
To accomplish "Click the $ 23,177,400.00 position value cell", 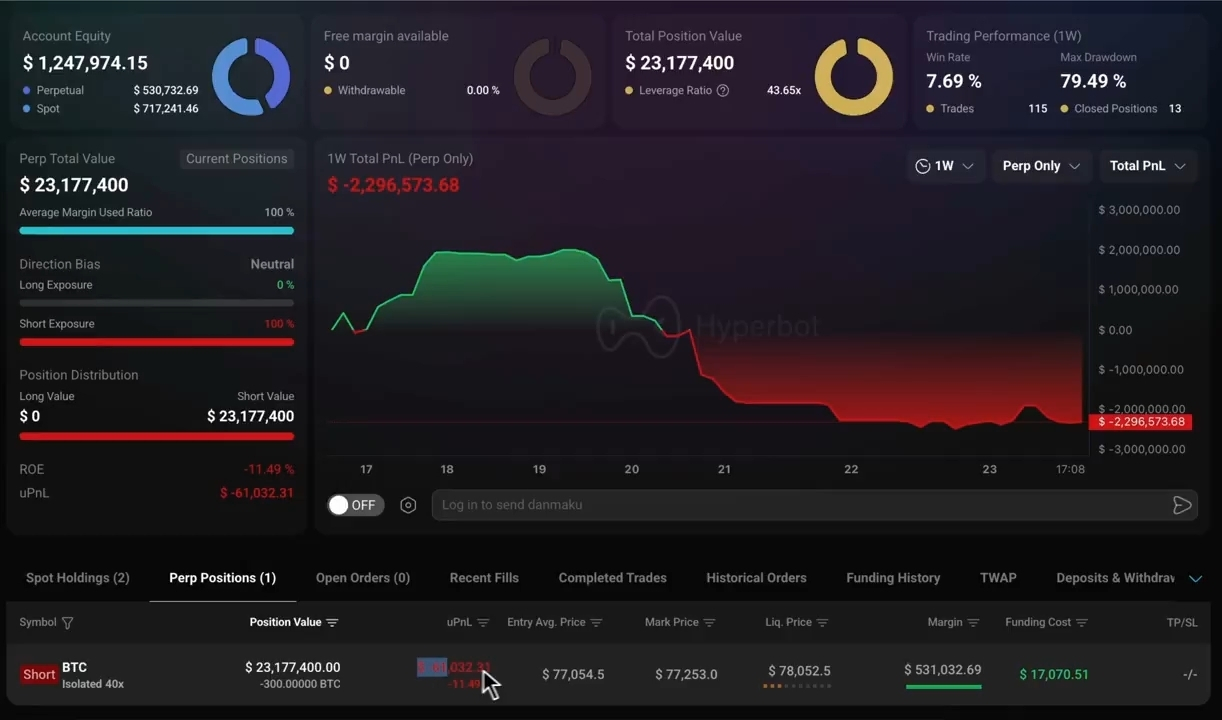I will [293, 667].
